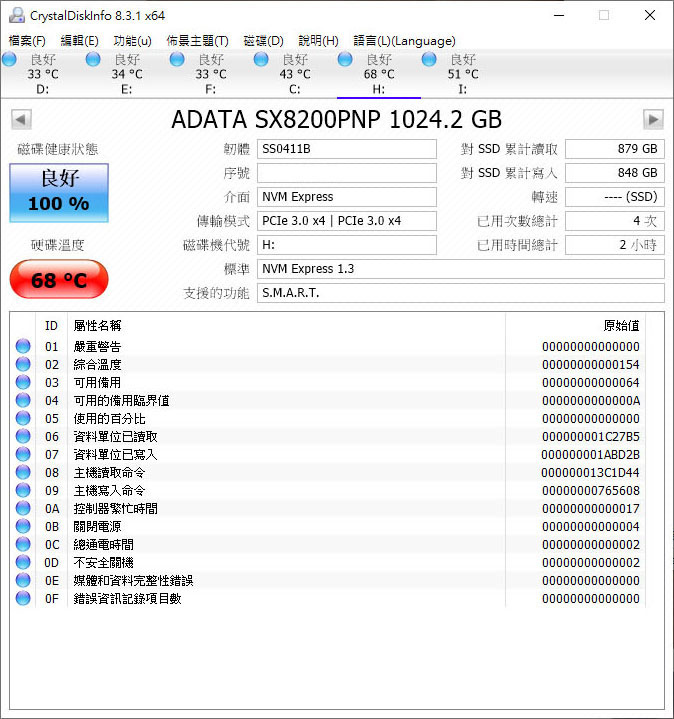Open the 檔案(F) menu
Screen dimensions: 674x719
click(27, 41)
